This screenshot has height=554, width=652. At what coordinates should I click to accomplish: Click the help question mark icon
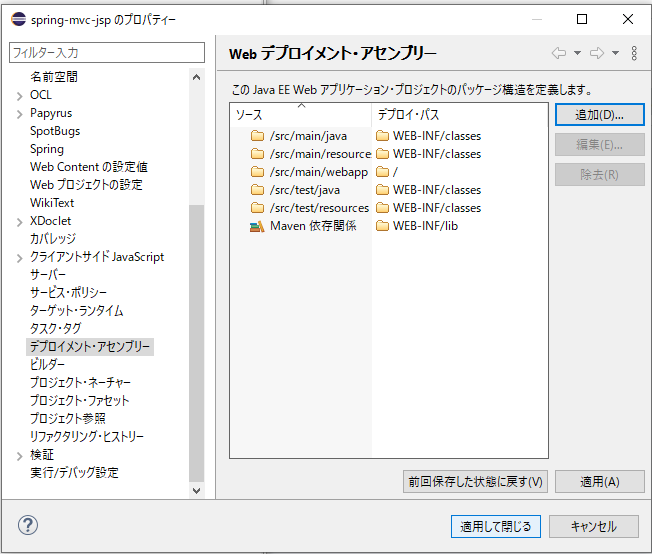(28, 525)
